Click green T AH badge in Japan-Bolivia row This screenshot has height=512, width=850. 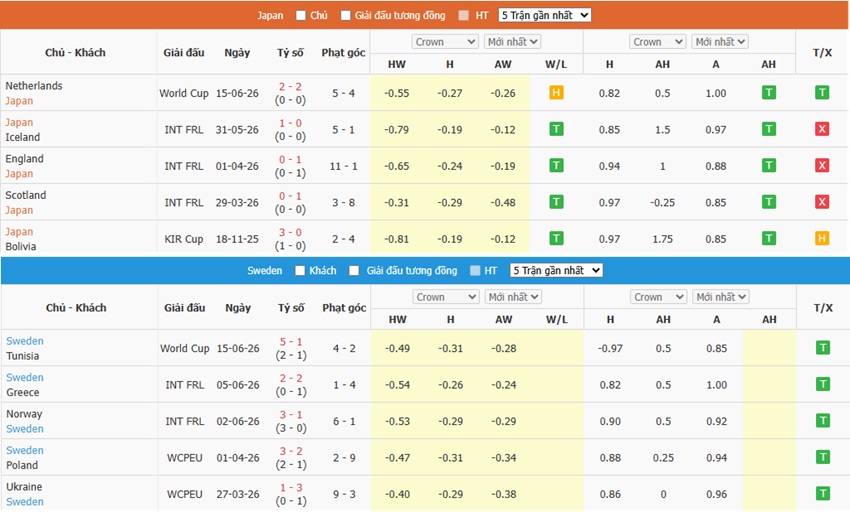tap(768, 238)
